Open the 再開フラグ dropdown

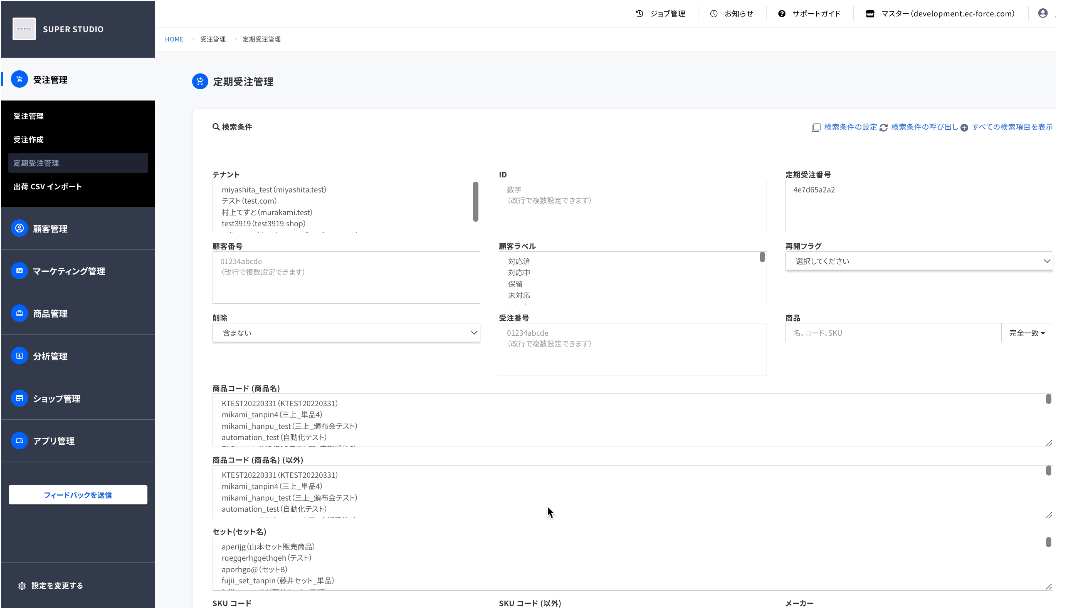tap(919, 261)
